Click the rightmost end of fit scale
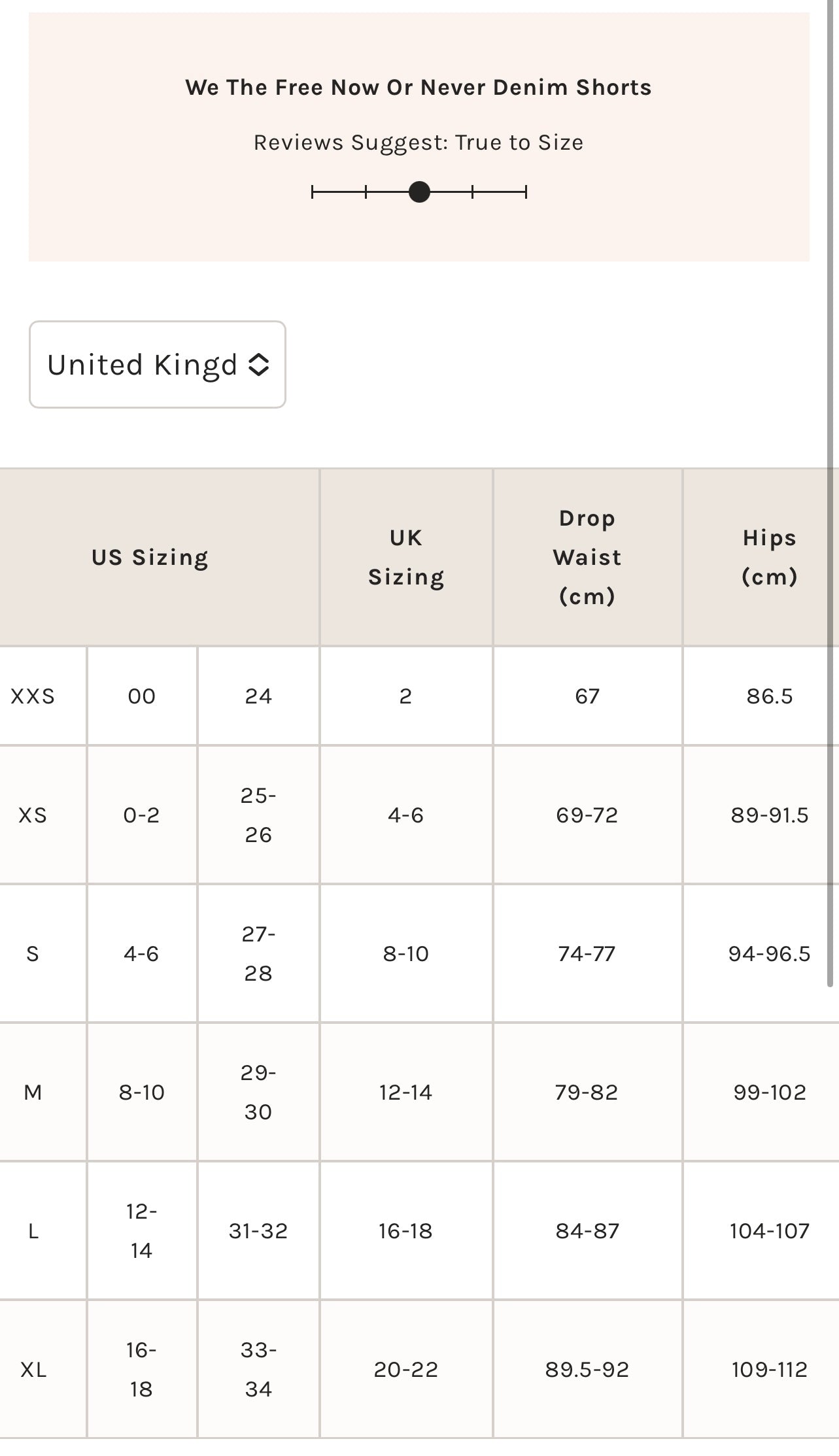The width and height of the screenshot is (839, 1456). (x=526, y=192)
